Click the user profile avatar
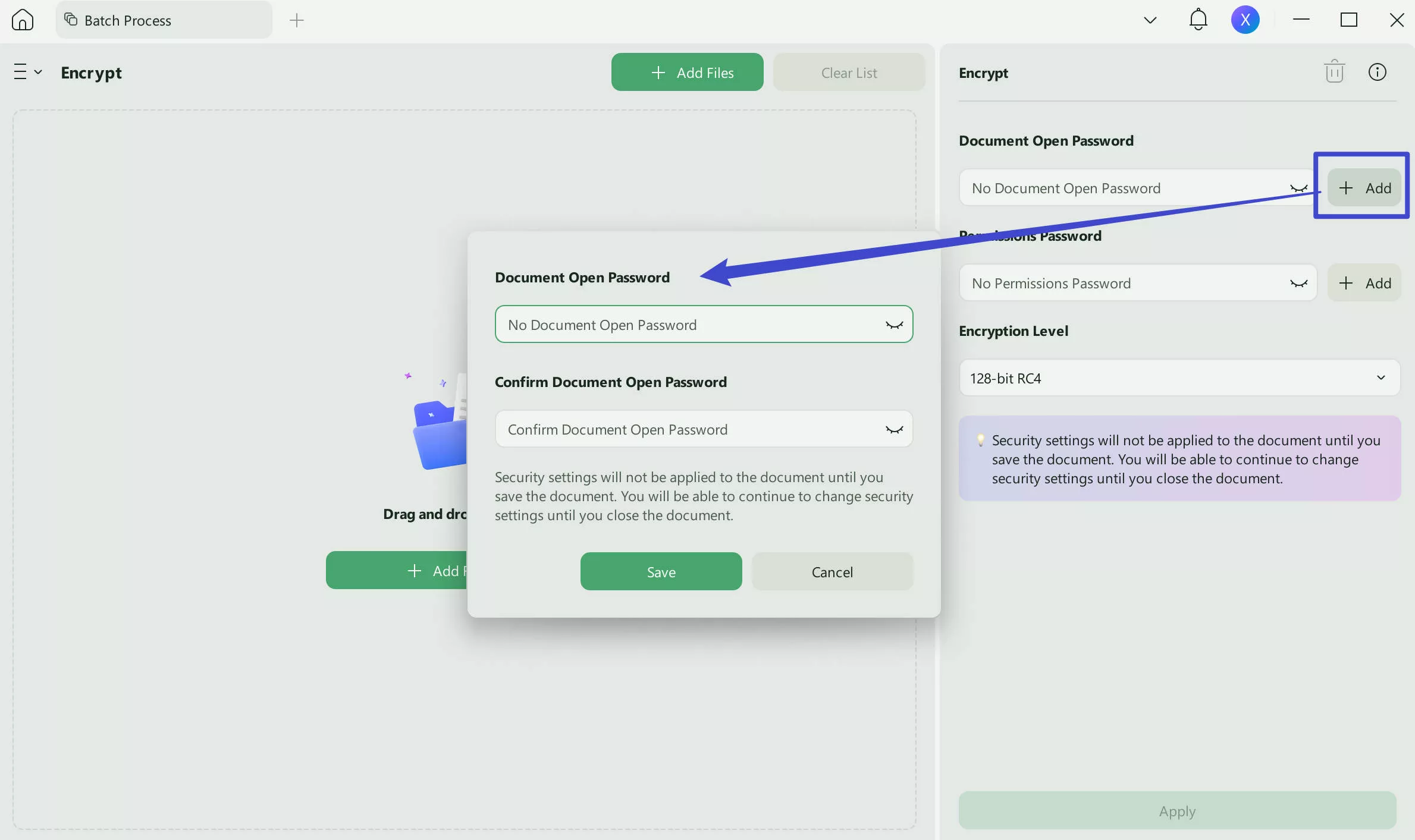This screenshot has height=840, width=1415. [1245, 20]
